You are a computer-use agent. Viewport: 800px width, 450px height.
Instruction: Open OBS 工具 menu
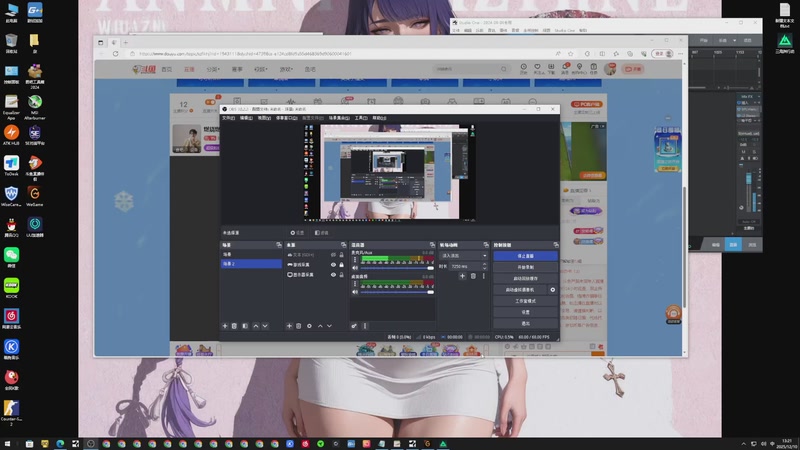pyautogui.click(x=361, y=118)
